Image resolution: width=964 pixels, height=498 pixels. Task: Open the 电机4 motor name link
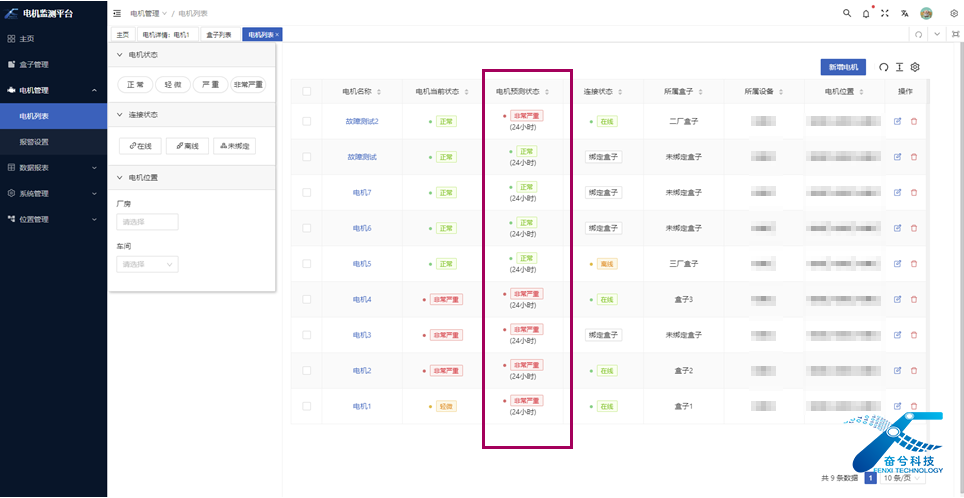click(362, 299)
